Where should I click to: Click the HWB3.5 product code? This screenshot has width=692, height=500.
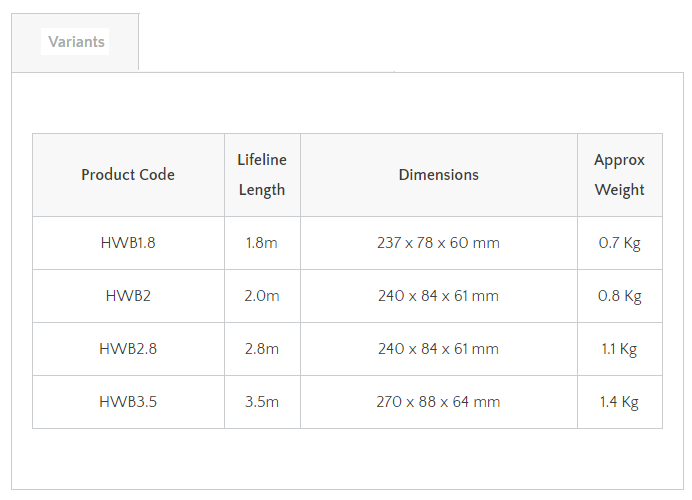128,402
